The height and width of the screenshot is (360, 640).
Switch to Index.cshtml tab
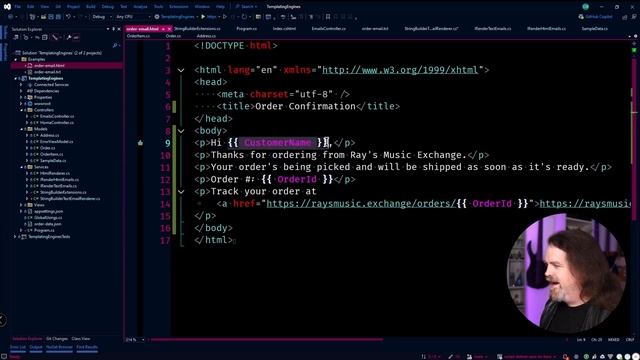tap(284, 29)
